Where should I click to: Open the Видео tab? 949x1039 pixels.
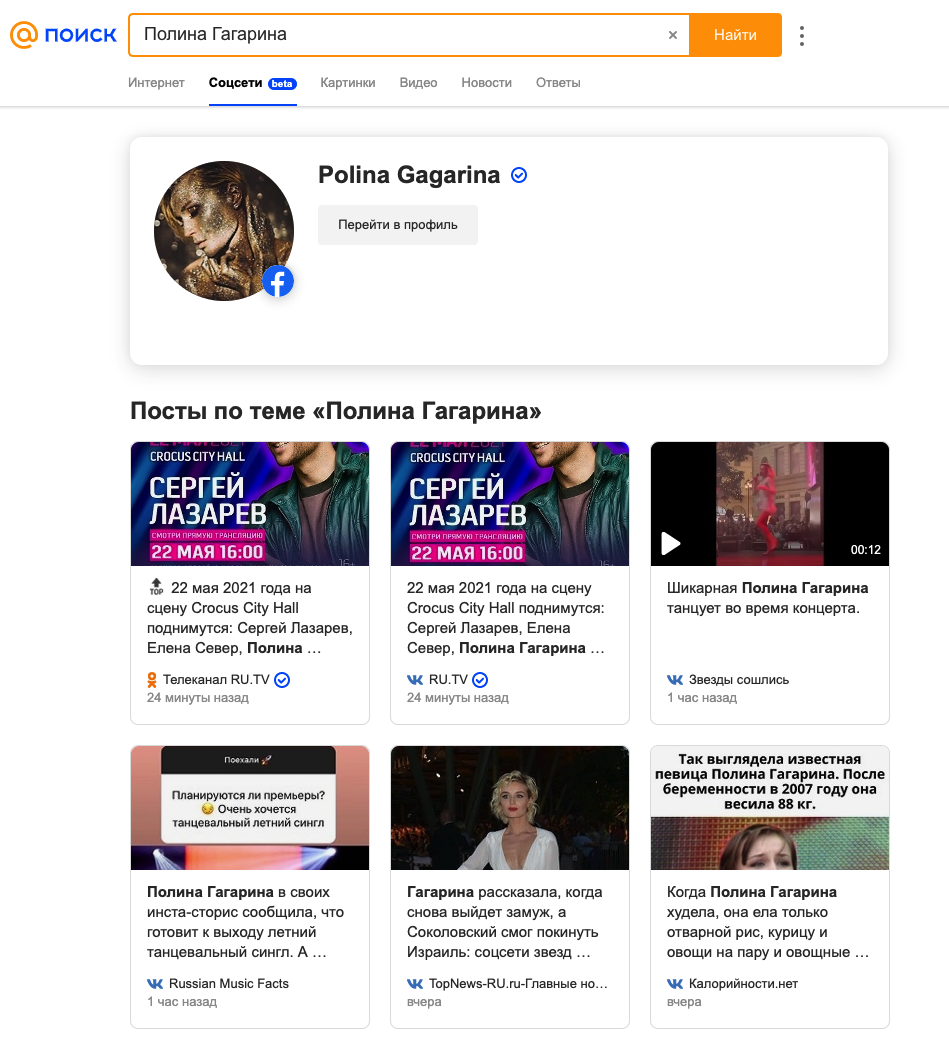pos(418,83)
